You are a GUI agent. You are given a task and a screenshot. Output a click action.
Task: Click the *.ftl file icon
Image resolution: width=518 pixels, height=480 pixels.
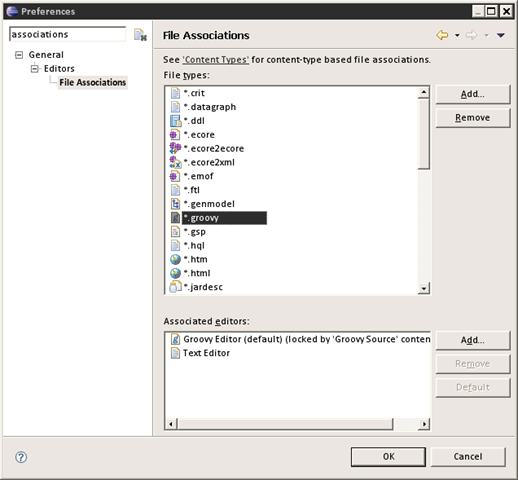(x=175, y=190)
